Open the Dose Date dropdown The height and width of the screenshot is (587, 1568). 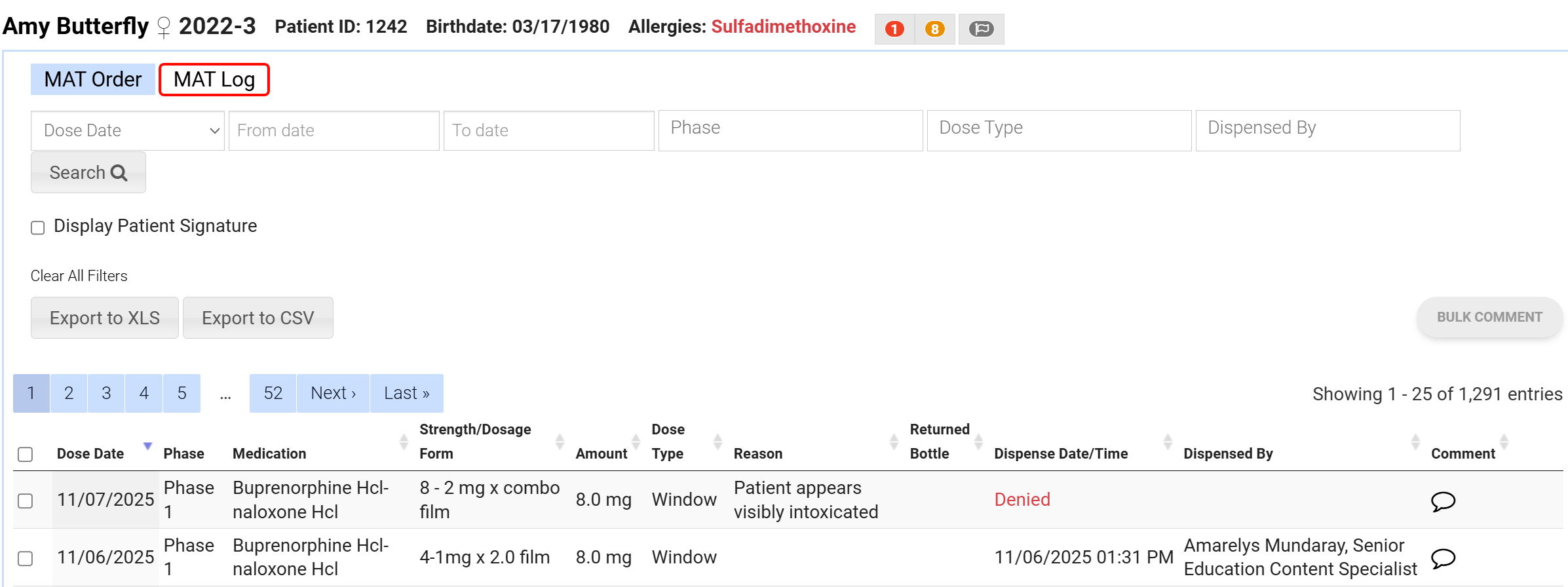(128, 130)
